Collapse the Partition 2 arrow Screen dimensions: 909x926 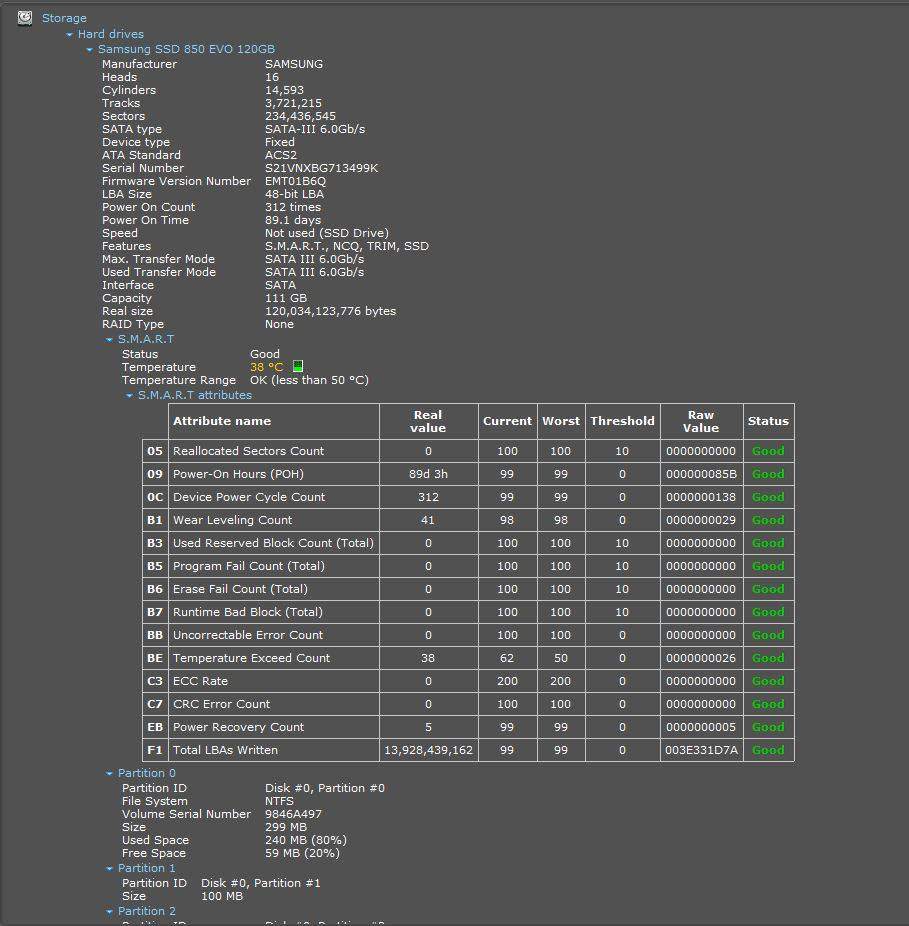click(x=109, y=912)
